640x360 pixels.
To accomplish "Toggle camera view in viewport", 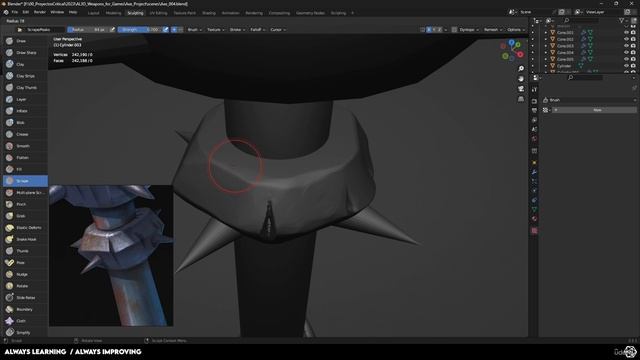I will pos(521,89).
